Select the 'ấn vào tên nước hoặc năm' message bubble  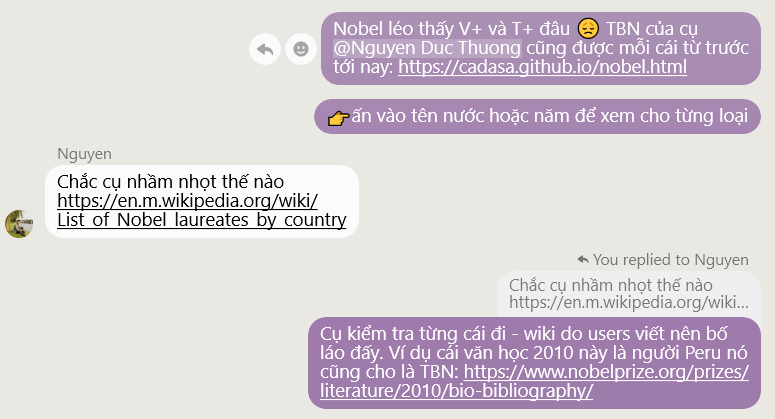[537, 117]
